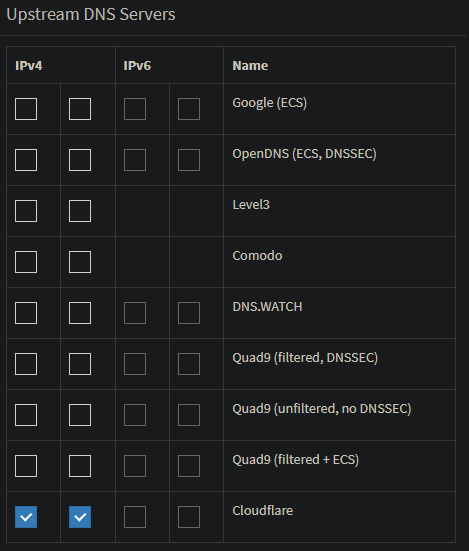Enable Google (ECS) second IPv4 checkbox
The height and width of the screenshot is (551, 469).
[80, 109]
